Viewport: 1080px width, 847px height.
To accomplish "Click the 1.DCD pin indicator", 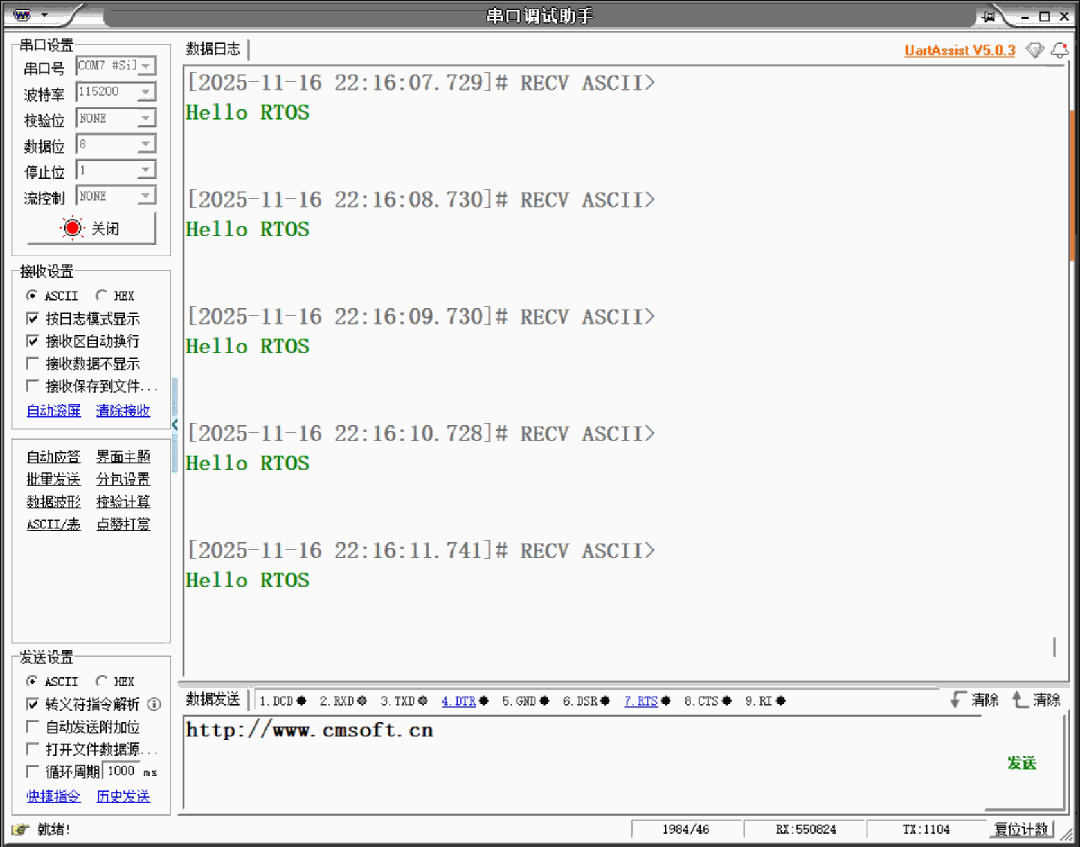I will click(282, 701).
